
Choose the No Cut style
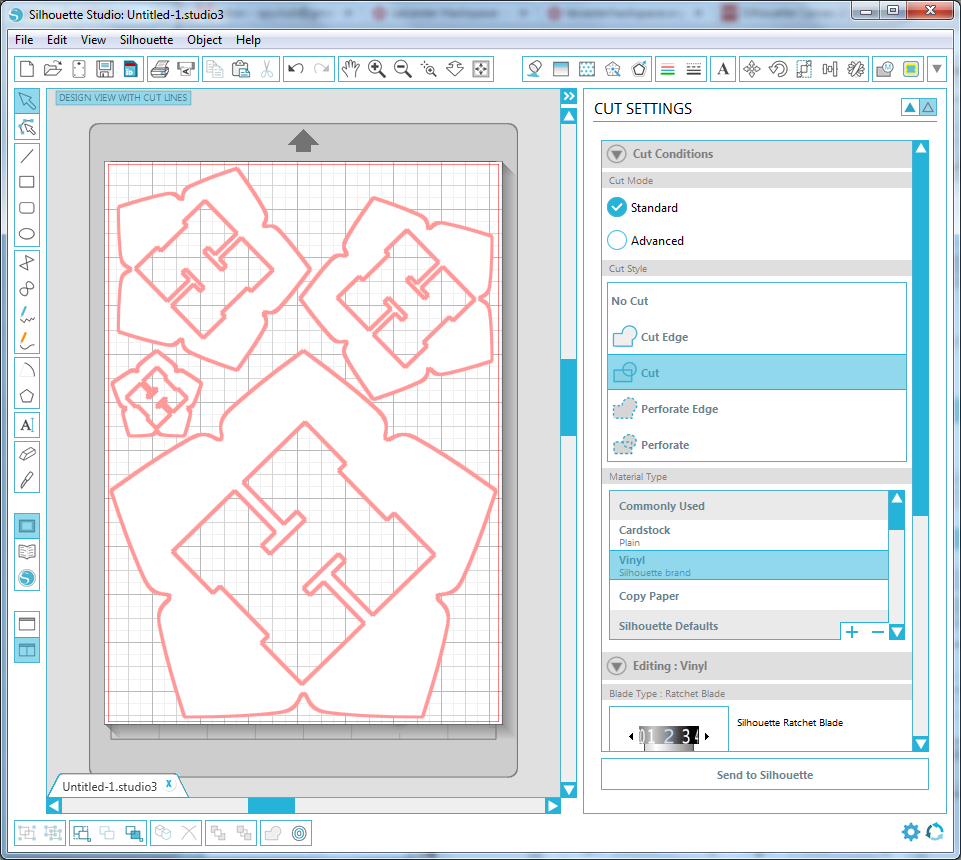[757, 301]
